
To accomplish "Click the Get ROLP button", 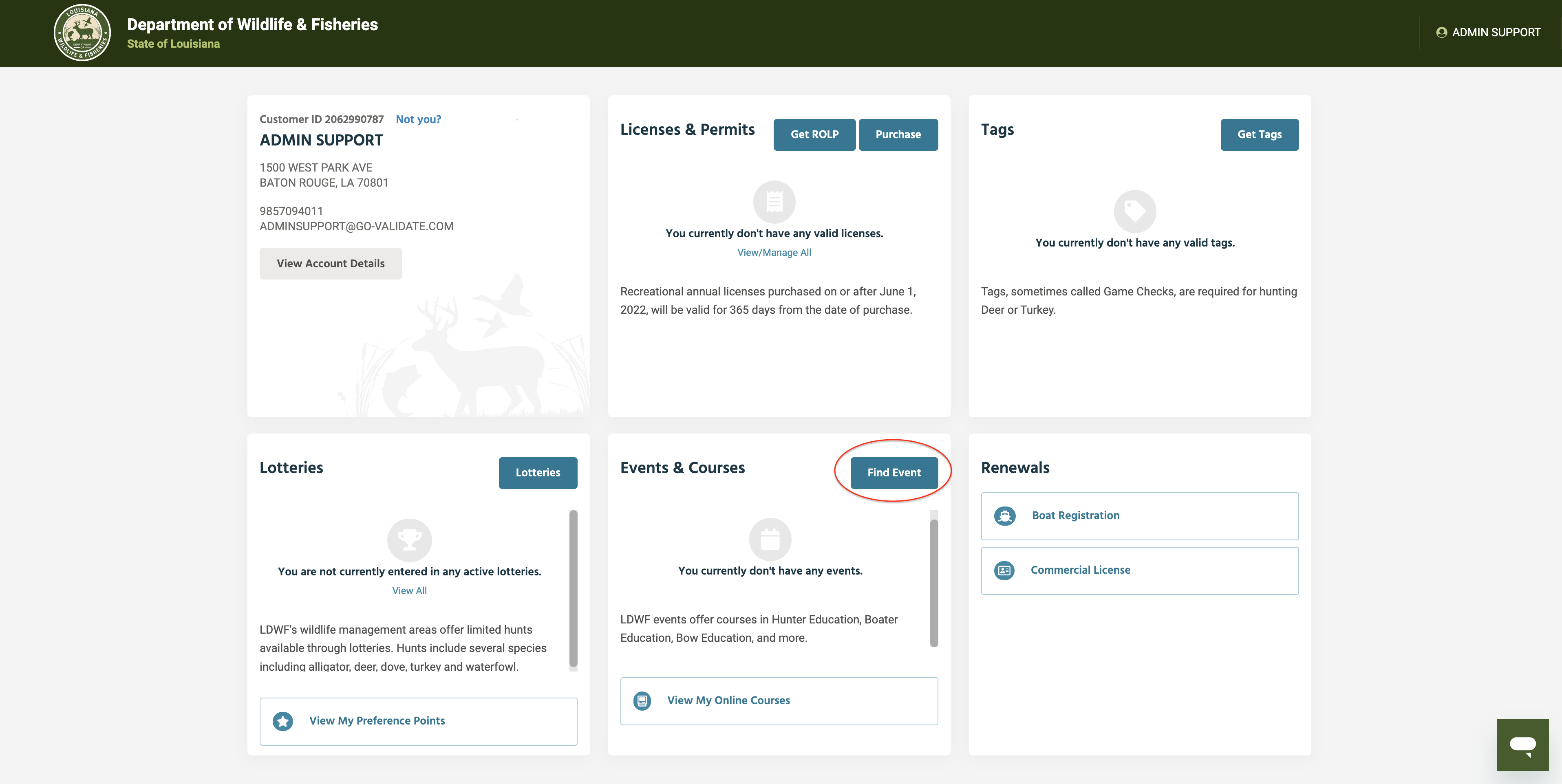I will click(x=814, y=134).
